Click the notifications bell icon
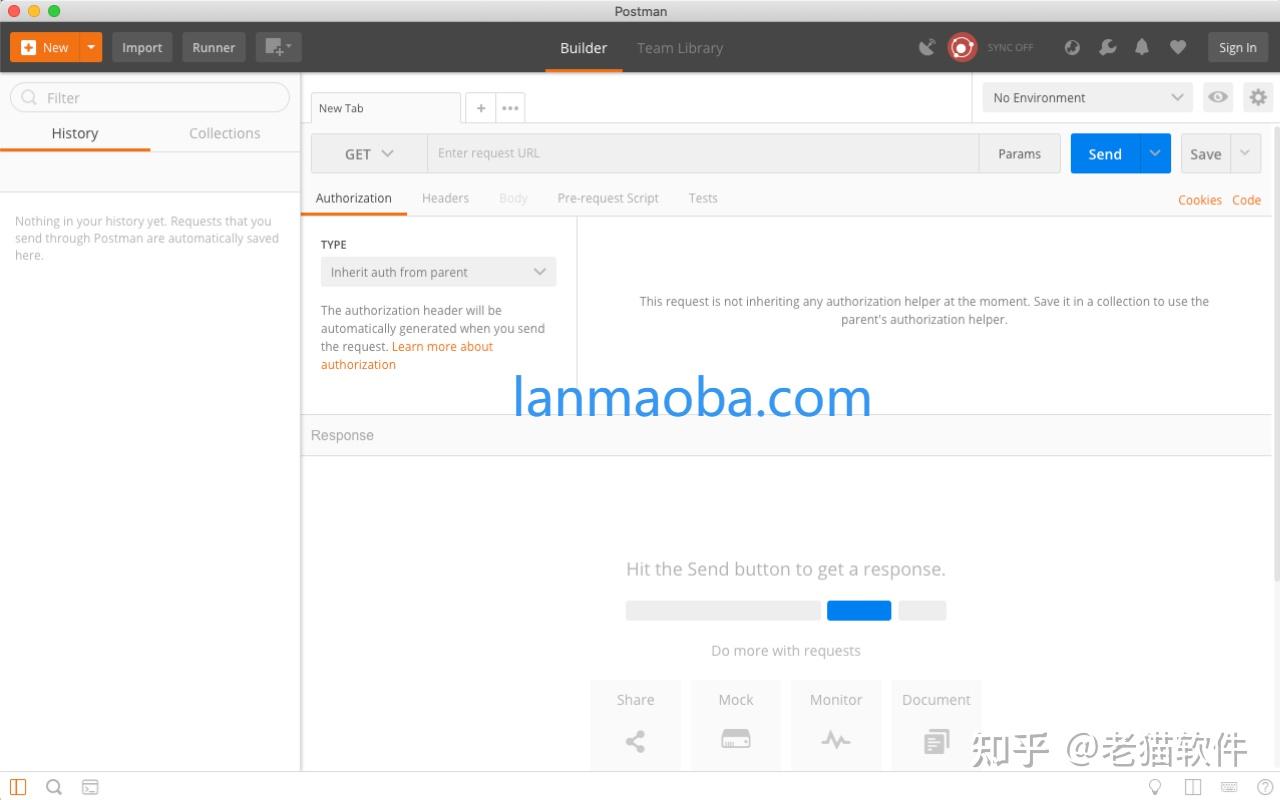 pos(1142,47)
